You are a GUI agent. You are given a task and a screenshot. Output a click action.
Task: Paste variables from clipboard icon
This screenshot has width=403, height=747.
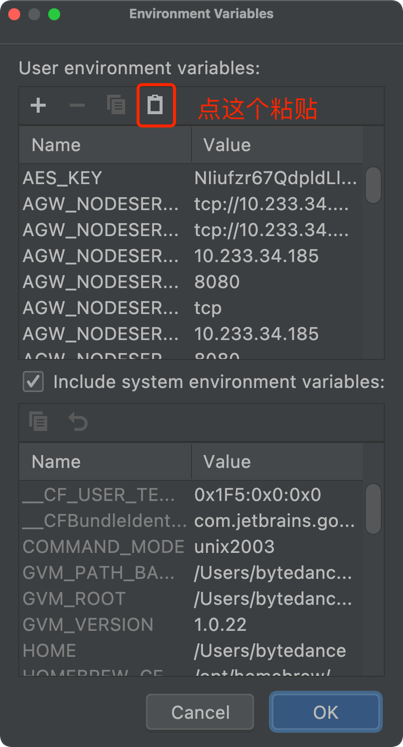pyautogui.click(x=155, y=105)
